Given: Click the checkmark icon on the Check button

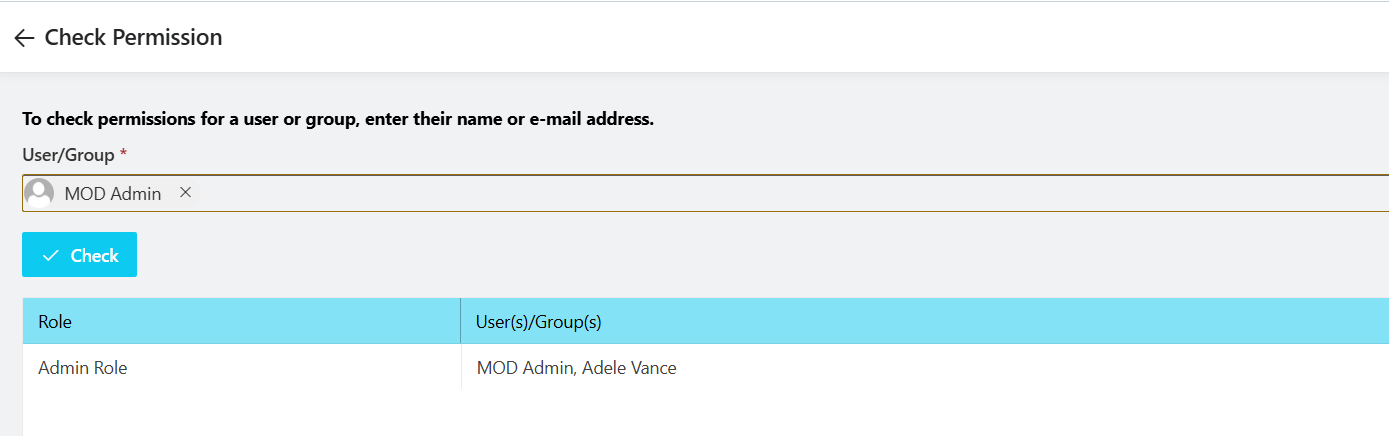Looking at the screenshot, I should coord(50,256).
